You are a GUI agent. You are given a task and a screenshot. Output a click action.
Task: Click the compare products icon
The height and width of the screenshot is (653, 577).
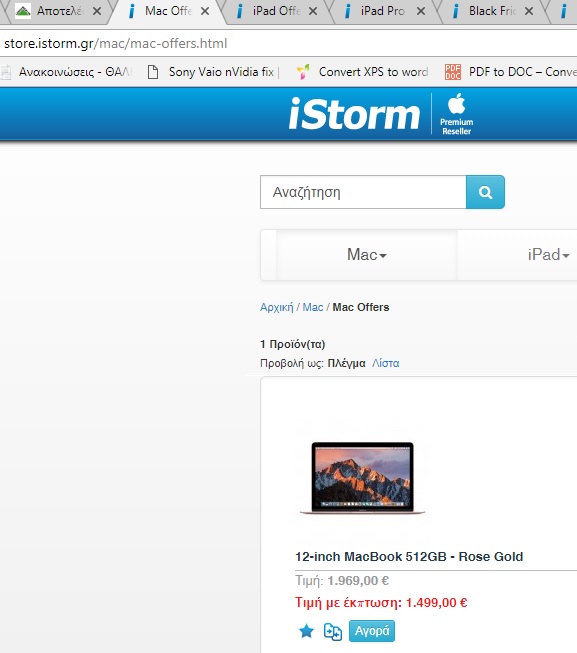pyautogui.click(x=333, y=631)
